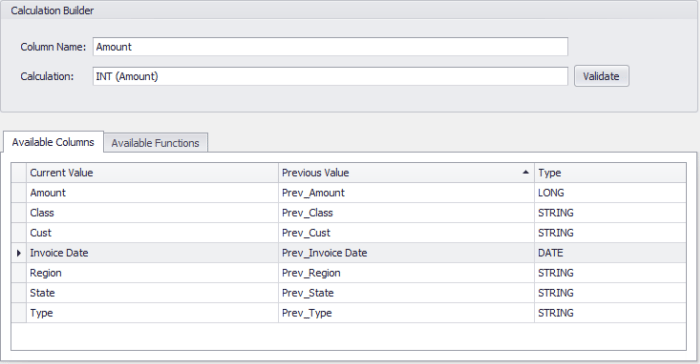Click the row indicator arrow beside Invoice Date

tap(19, 253)
